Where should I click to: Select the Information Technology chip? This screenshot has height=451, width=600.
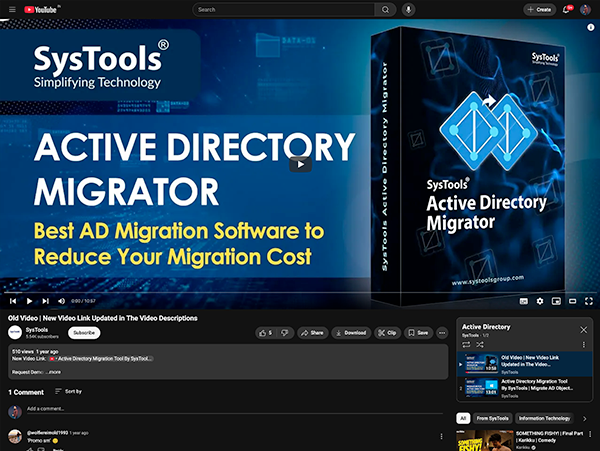pos(544,418)
